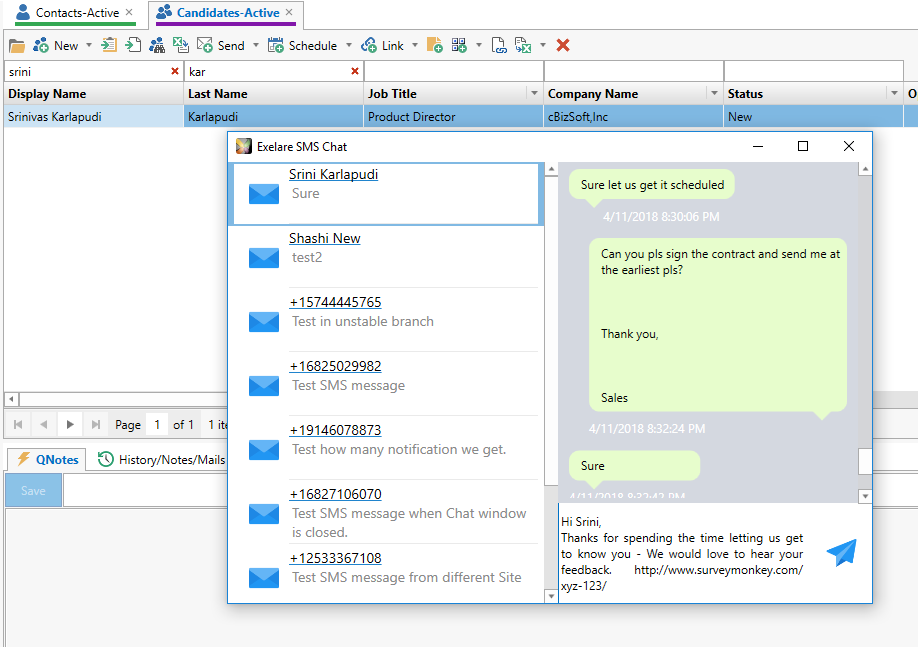Click envelope icon beside Srini Karlapudi
918x647 pixels.
(264, 194)
